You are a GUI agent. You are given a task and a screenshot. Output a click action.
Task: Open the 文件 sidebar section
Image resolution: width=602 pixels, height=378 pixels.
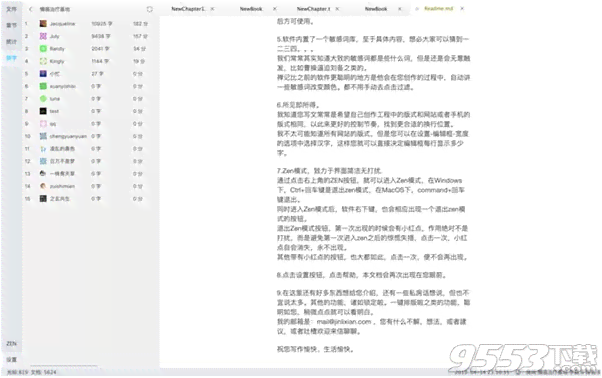pos(12,8)
